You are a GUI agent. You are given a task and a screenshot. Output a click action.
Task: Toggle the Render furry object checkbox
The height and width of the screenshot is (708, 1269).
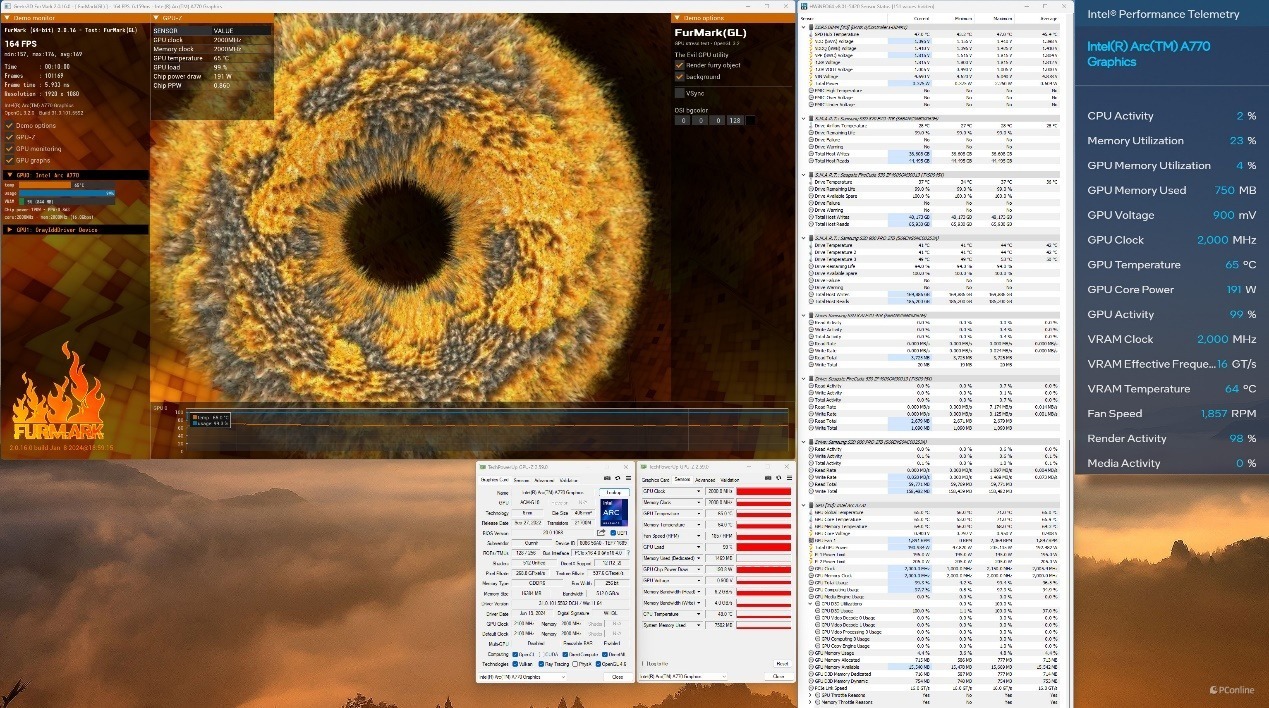[x=679, y=65]
